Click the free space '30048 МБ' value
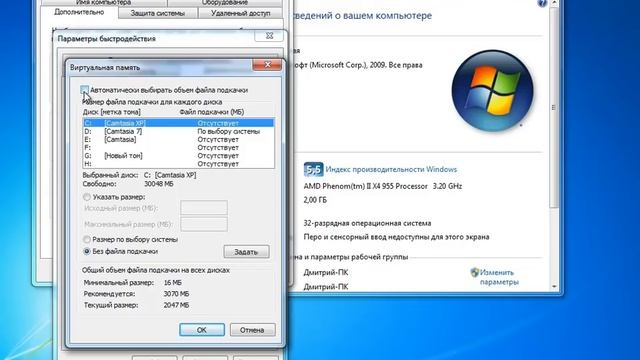This screenshot has width=640, height=360. point(158,184)
